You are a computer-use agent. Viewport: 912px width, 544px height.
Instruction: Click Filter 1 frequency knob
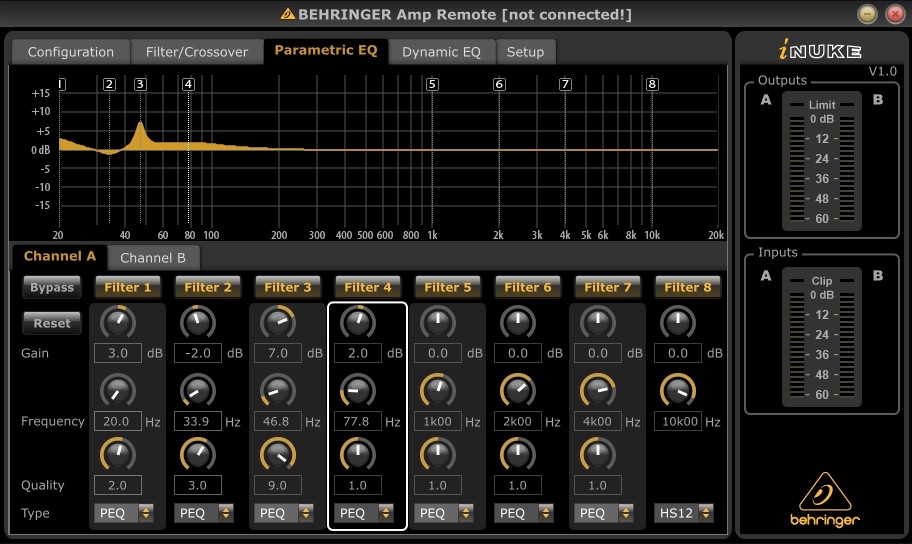(117, 390)
